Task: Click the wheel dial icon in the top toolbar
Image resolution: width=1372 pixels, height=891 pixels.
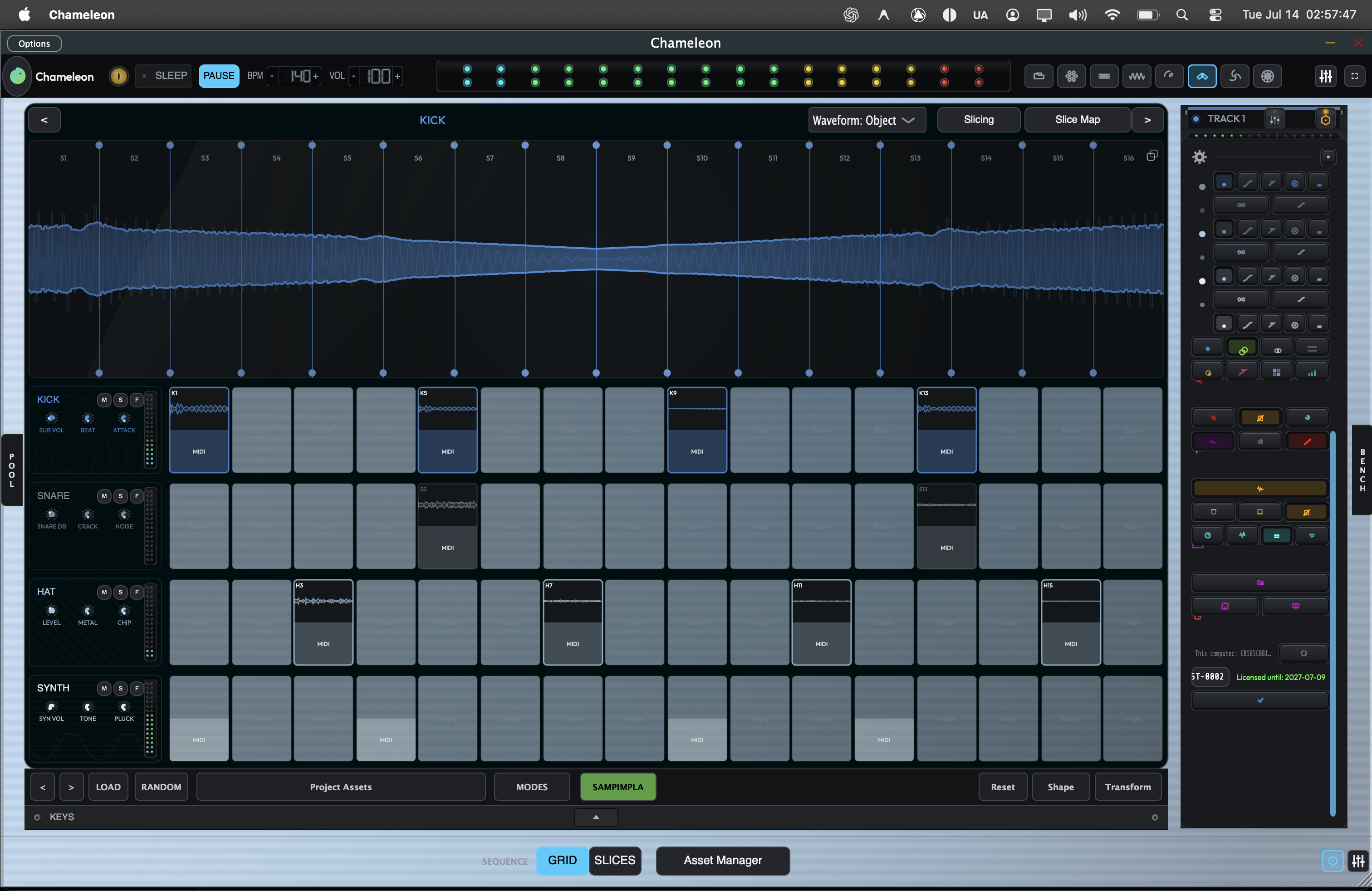Action: [x=1268, y=76]
